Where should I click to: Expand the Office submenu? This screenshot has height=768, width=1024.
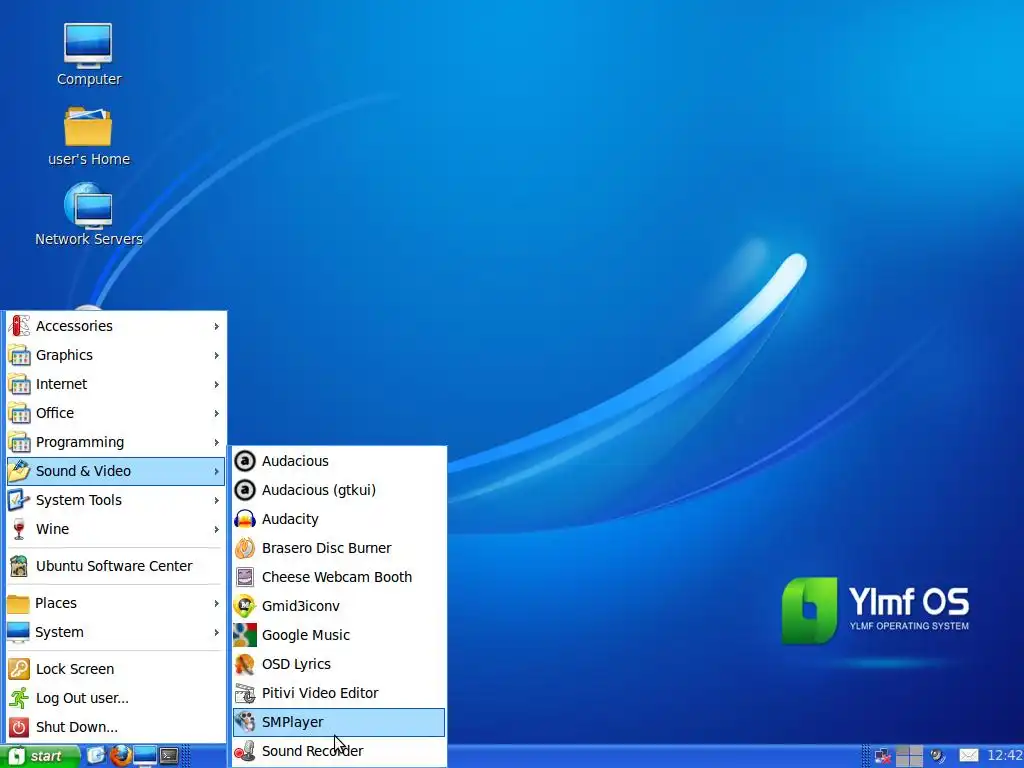116,413
